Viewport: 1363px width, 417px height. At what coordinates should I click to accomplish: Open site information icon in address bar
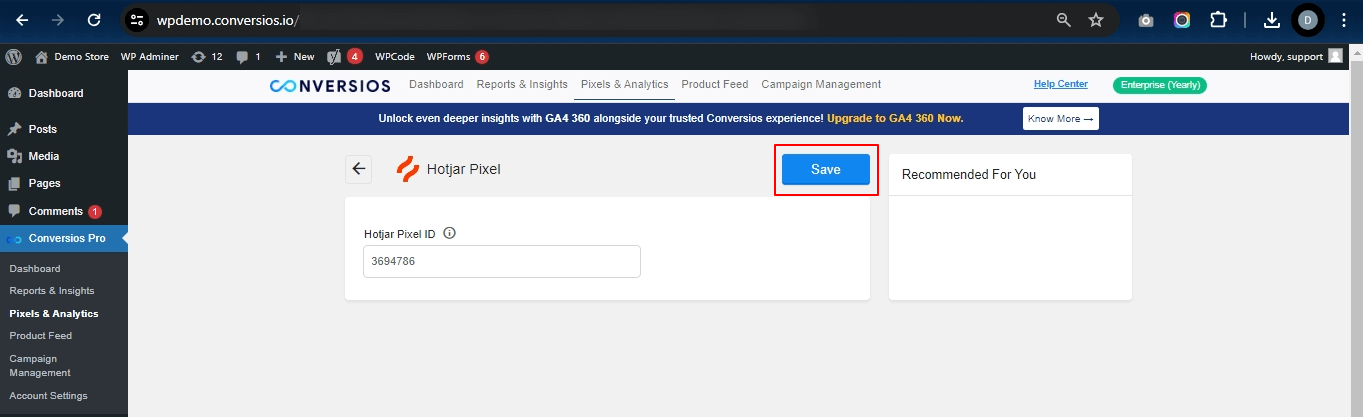pyautogui.click(x=137, y=20)
